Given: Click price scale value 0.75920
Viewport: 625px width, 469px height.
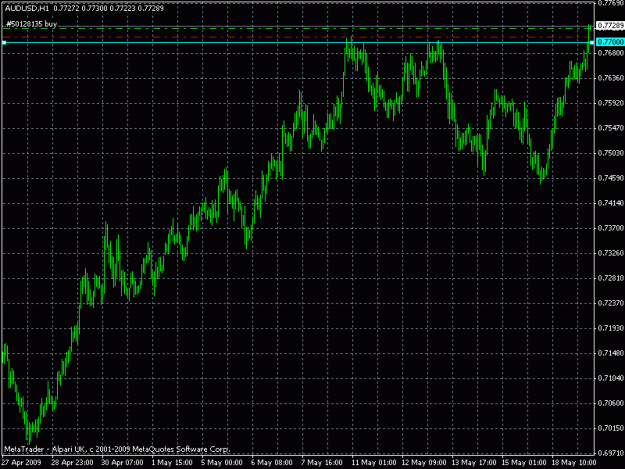Looking at the screenshot, I should coord(611,103).
